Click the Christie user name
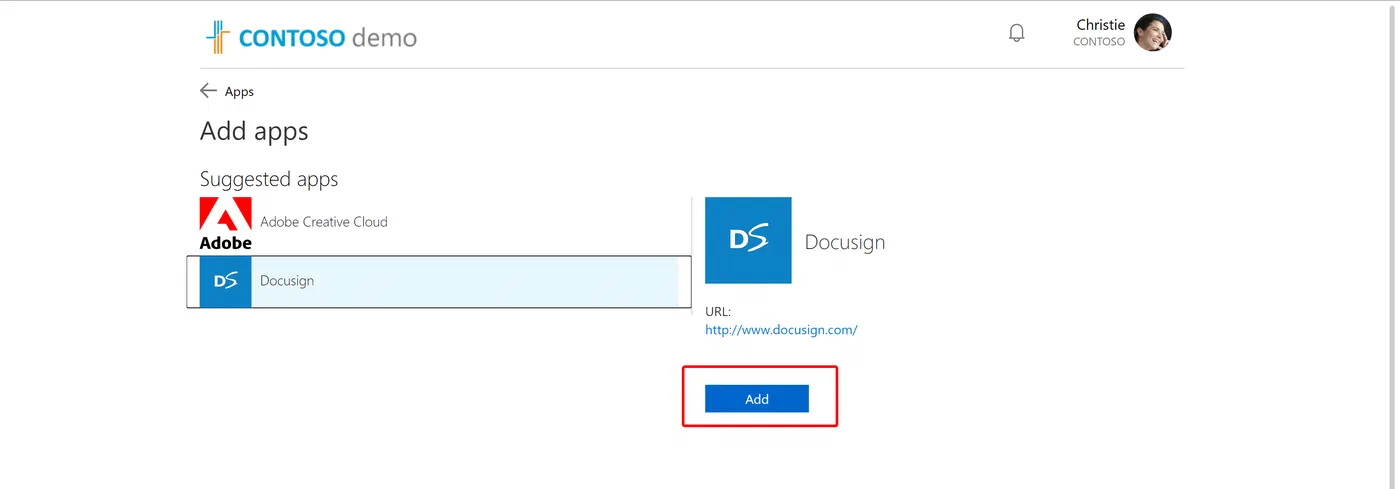 click(1100, 25)
